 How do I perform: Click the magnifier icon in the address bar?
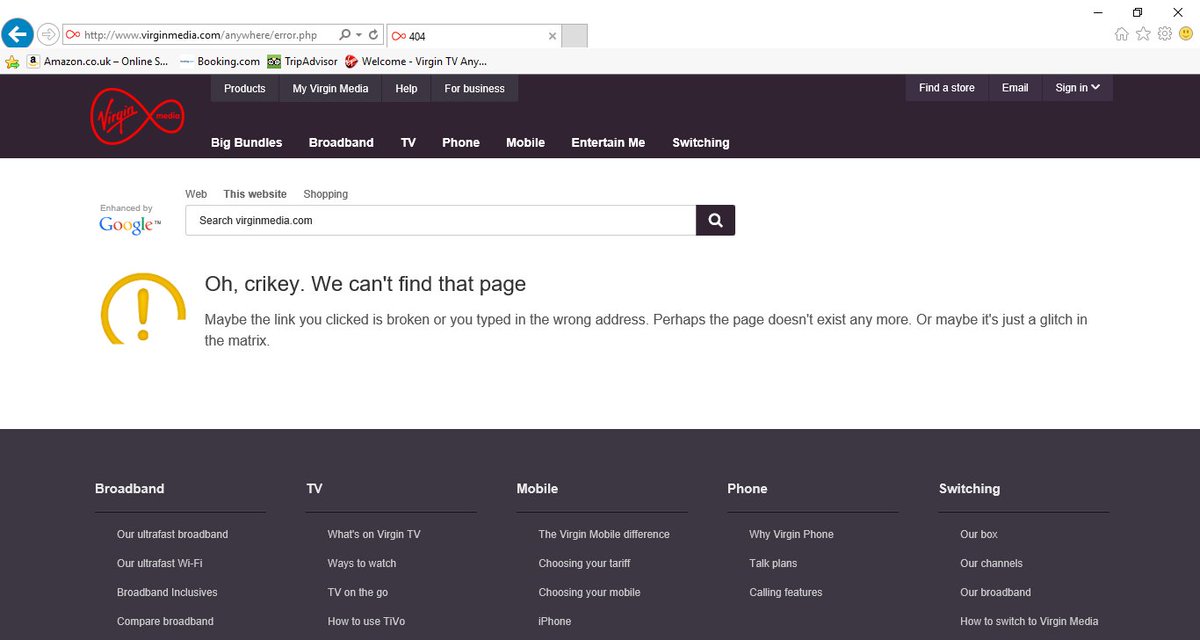coord(345,35)
